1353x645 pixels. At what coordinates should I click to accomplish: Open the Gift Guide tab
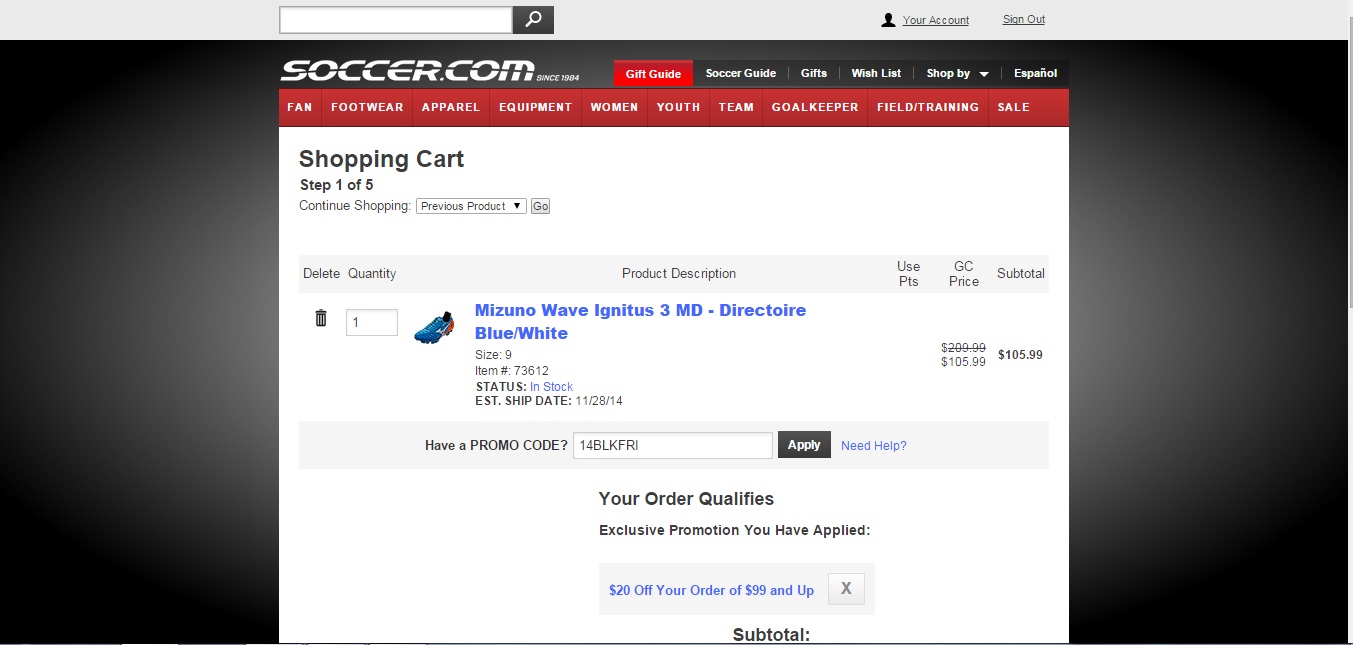point(653,73)
